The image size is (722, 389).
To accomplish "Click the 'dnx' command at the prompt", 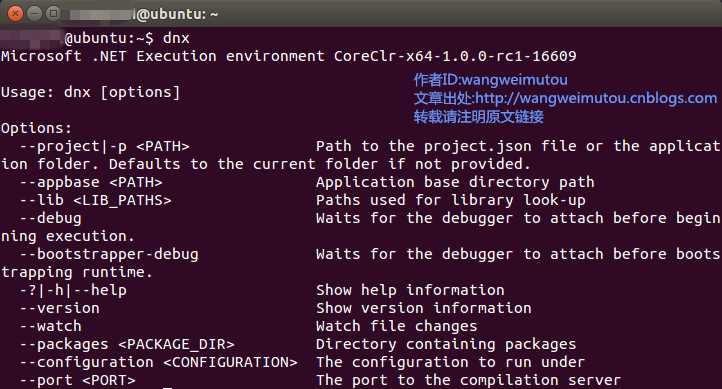I will click(x=176, y=38).
